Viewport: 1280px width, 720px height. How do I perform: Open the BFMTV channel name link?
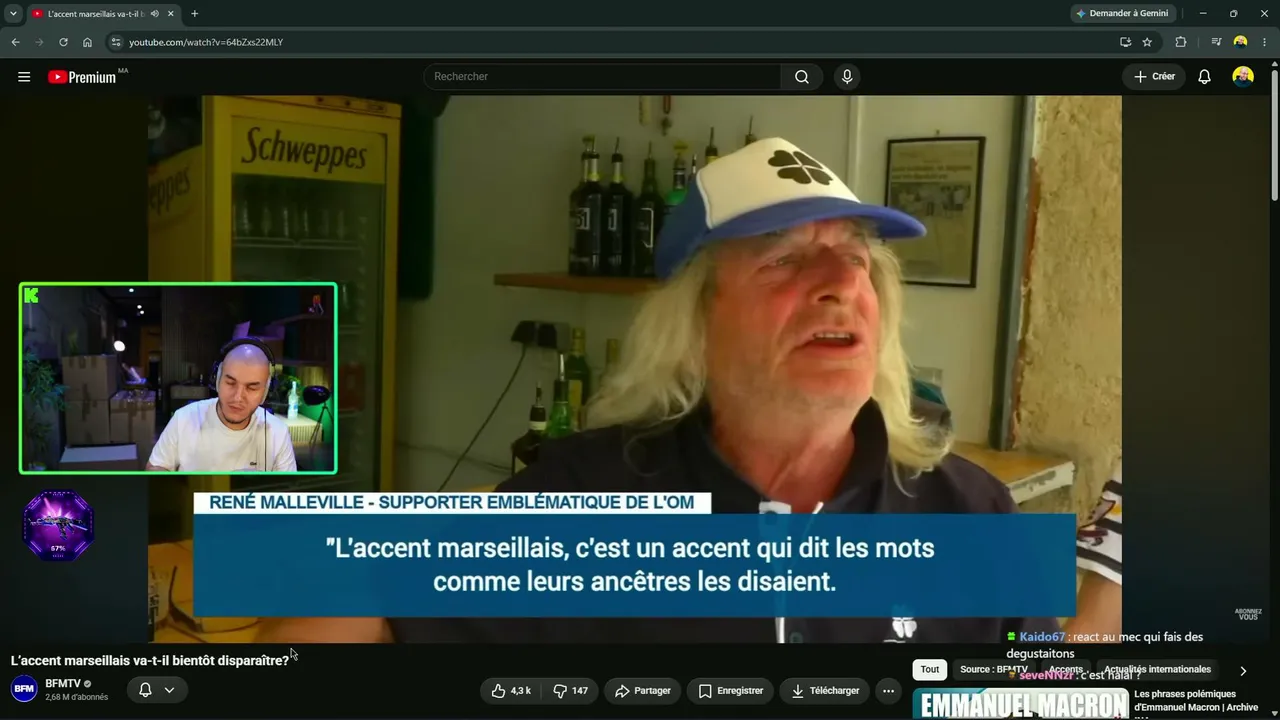click(x=63, y=684)
